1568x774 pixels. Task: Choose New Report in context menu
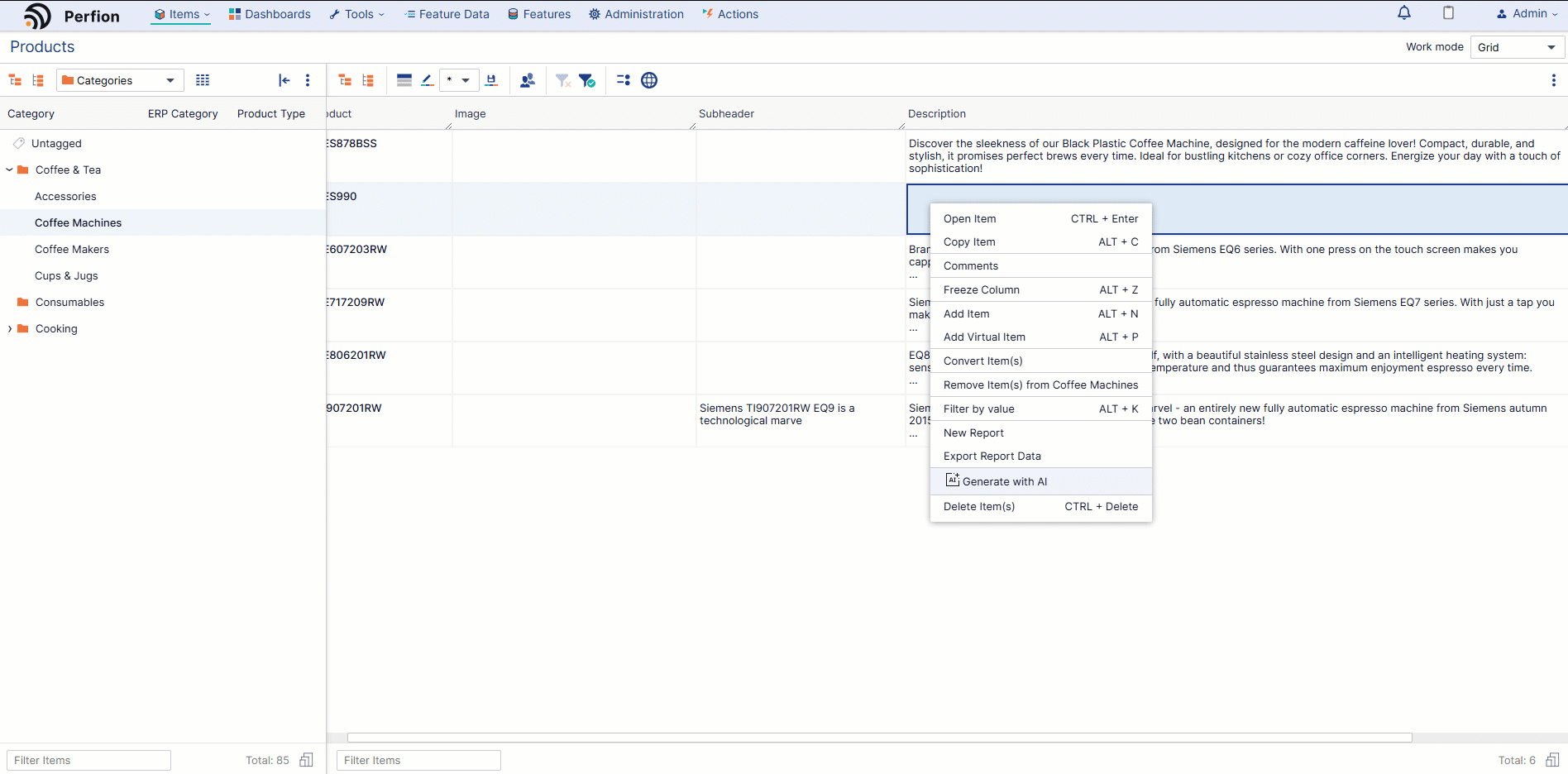[1040, 432]
